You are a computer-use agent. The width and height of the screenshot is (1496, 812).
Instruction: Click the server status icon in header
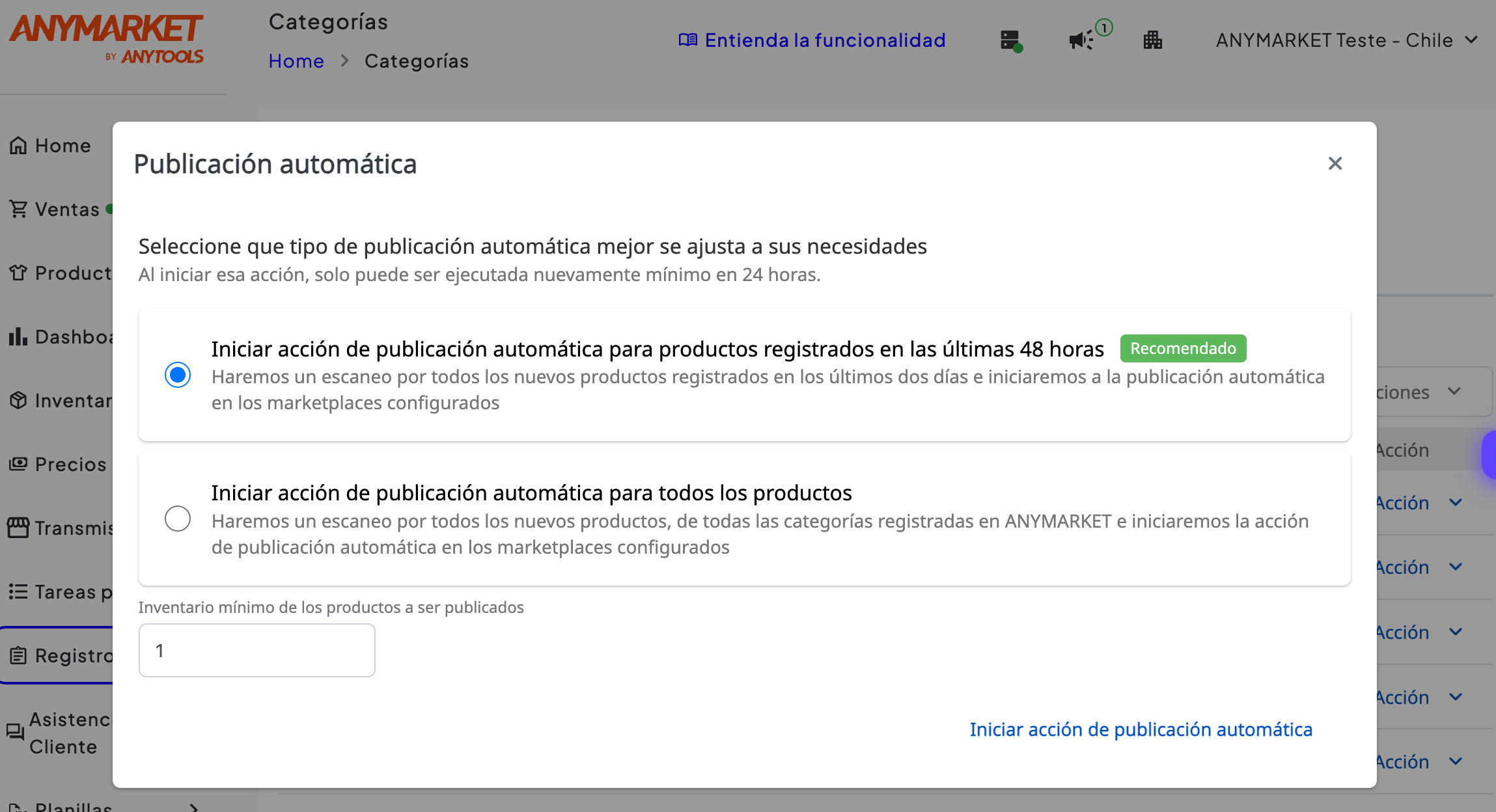tap(1010, 40)
